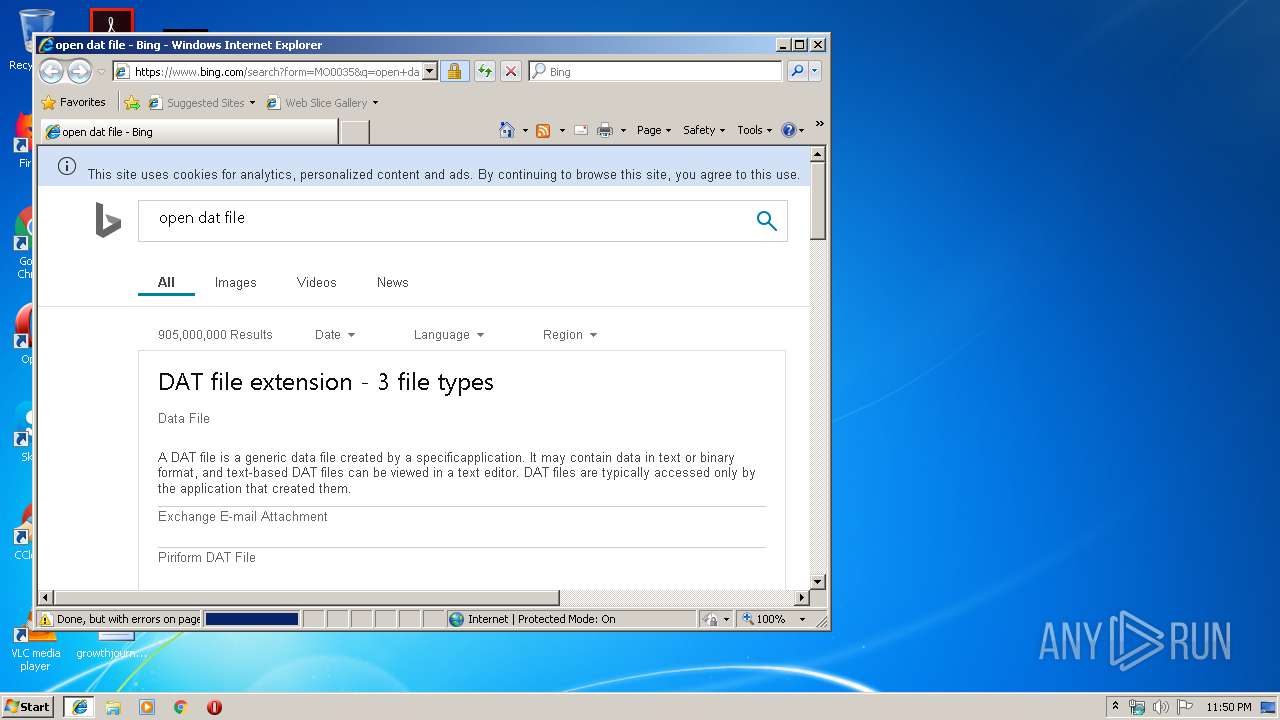Viewport: 1280px width, 720px height.
Task: Refresh the page with the green arrows icon
Action: (485, 71)
